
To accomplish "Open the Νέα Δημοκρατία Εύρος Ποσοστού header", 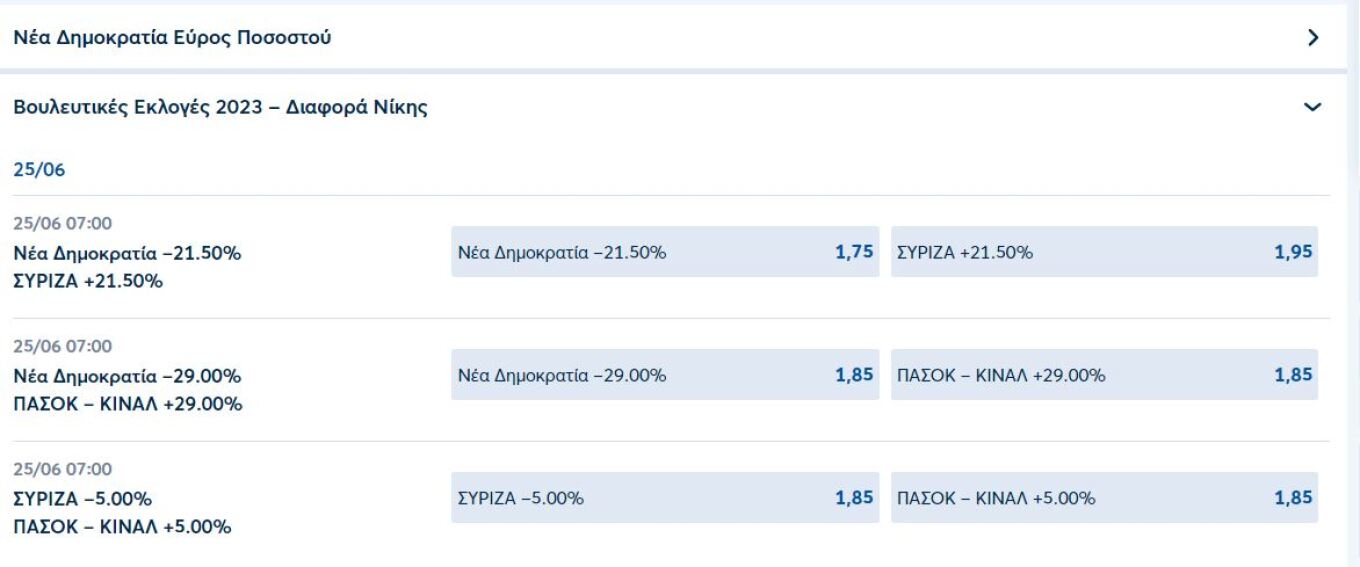I will [x=172, y=39].
